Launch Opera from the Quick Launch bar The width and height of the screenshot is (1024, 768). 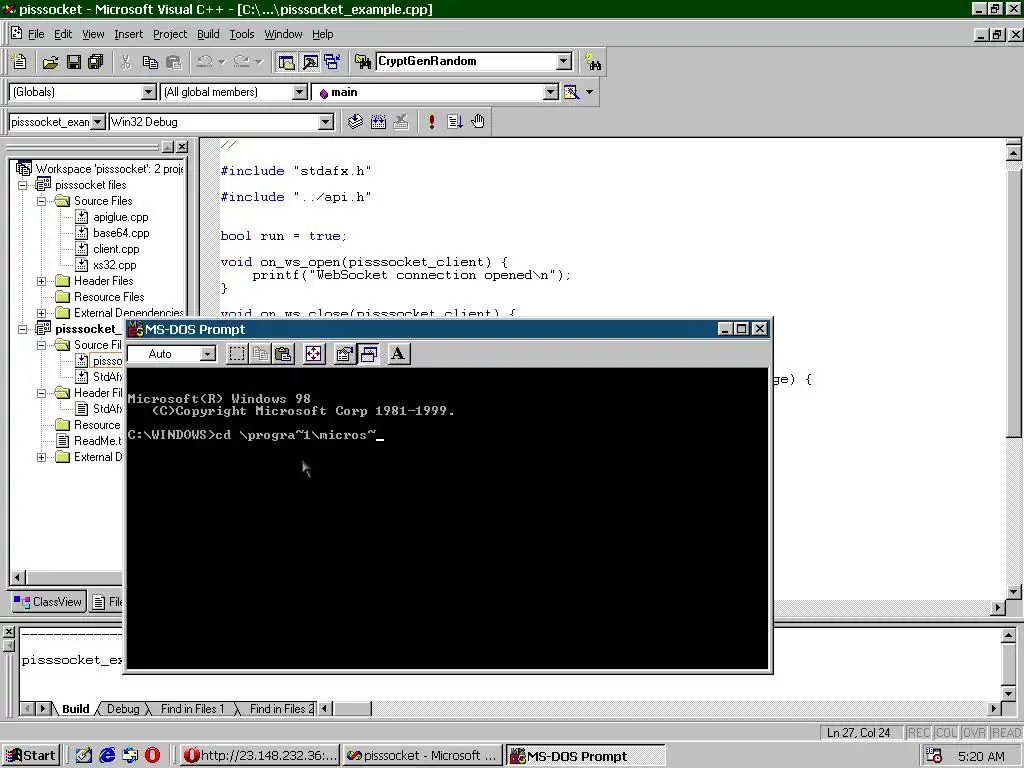pos(152,756)
